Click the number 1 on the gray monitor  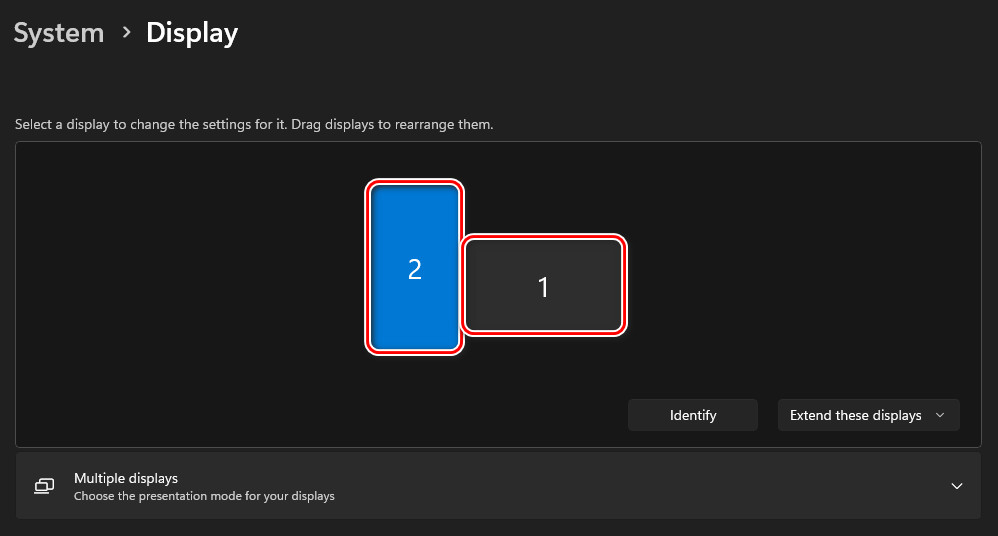pos(544,288)
